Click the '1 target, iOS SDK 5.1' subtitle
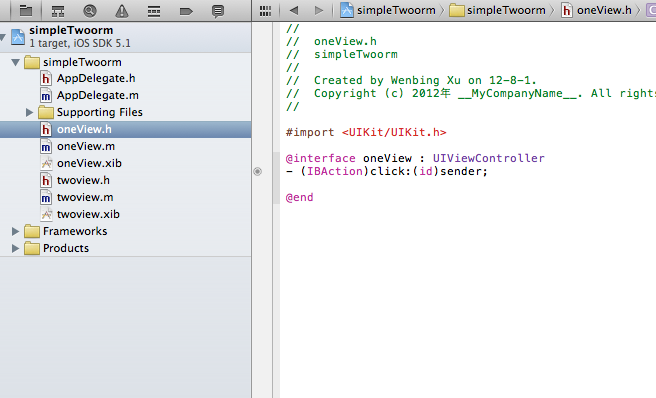 tap(80, 43)
